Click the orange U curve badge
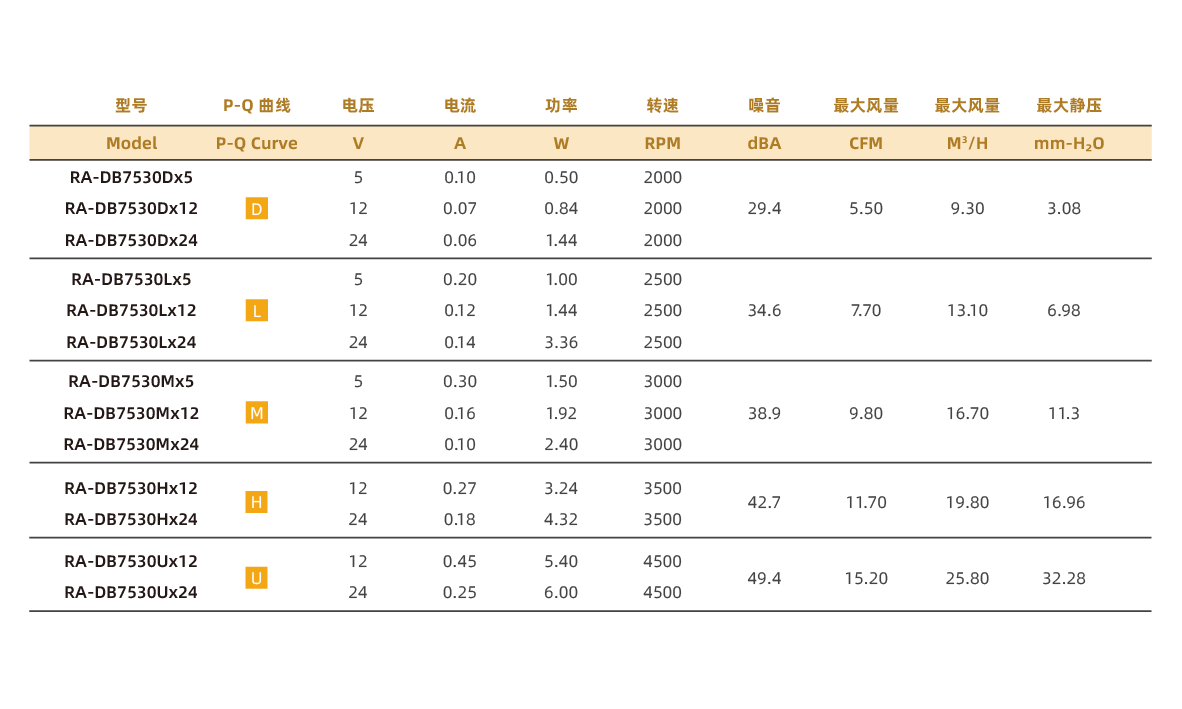 point(257,578)
